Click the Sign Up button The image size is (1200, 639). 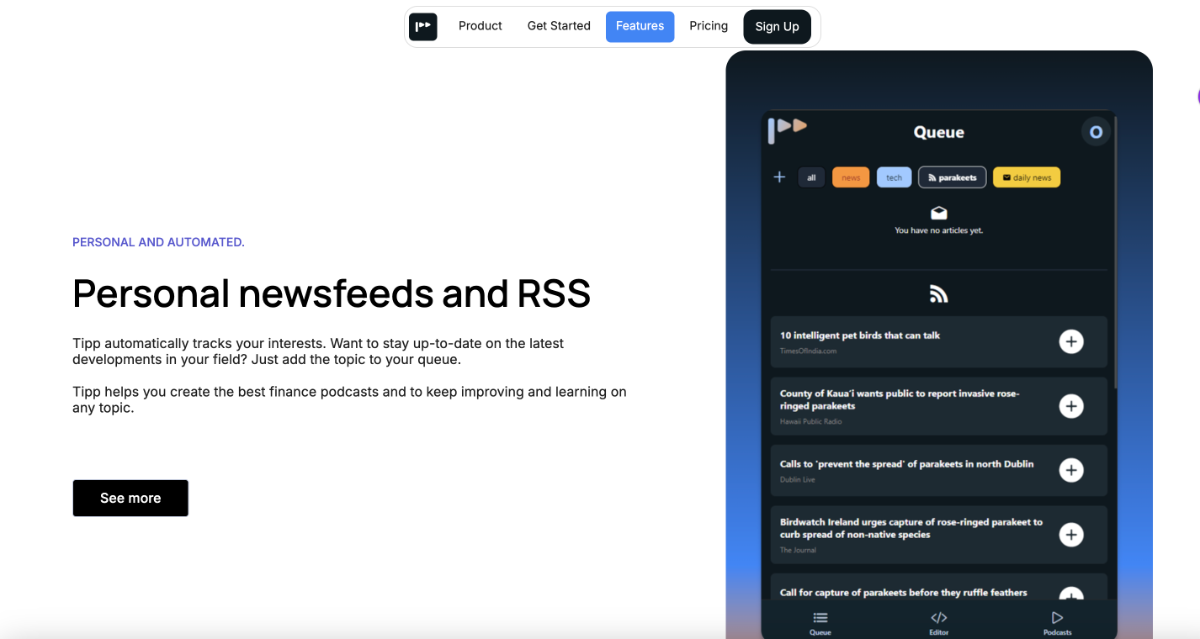pos(777,27)
